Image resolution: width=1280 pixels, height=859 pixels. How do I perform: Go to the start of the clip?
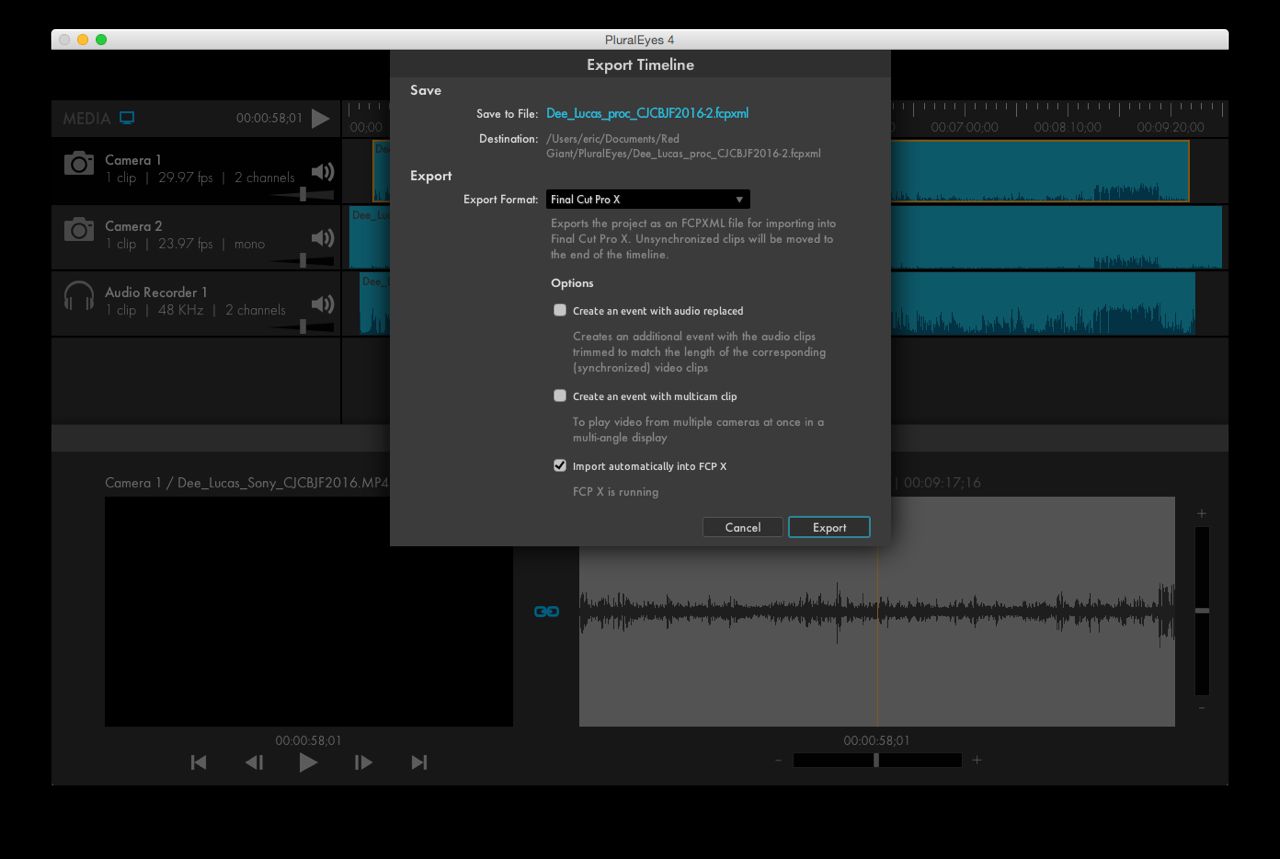point(198,762)
